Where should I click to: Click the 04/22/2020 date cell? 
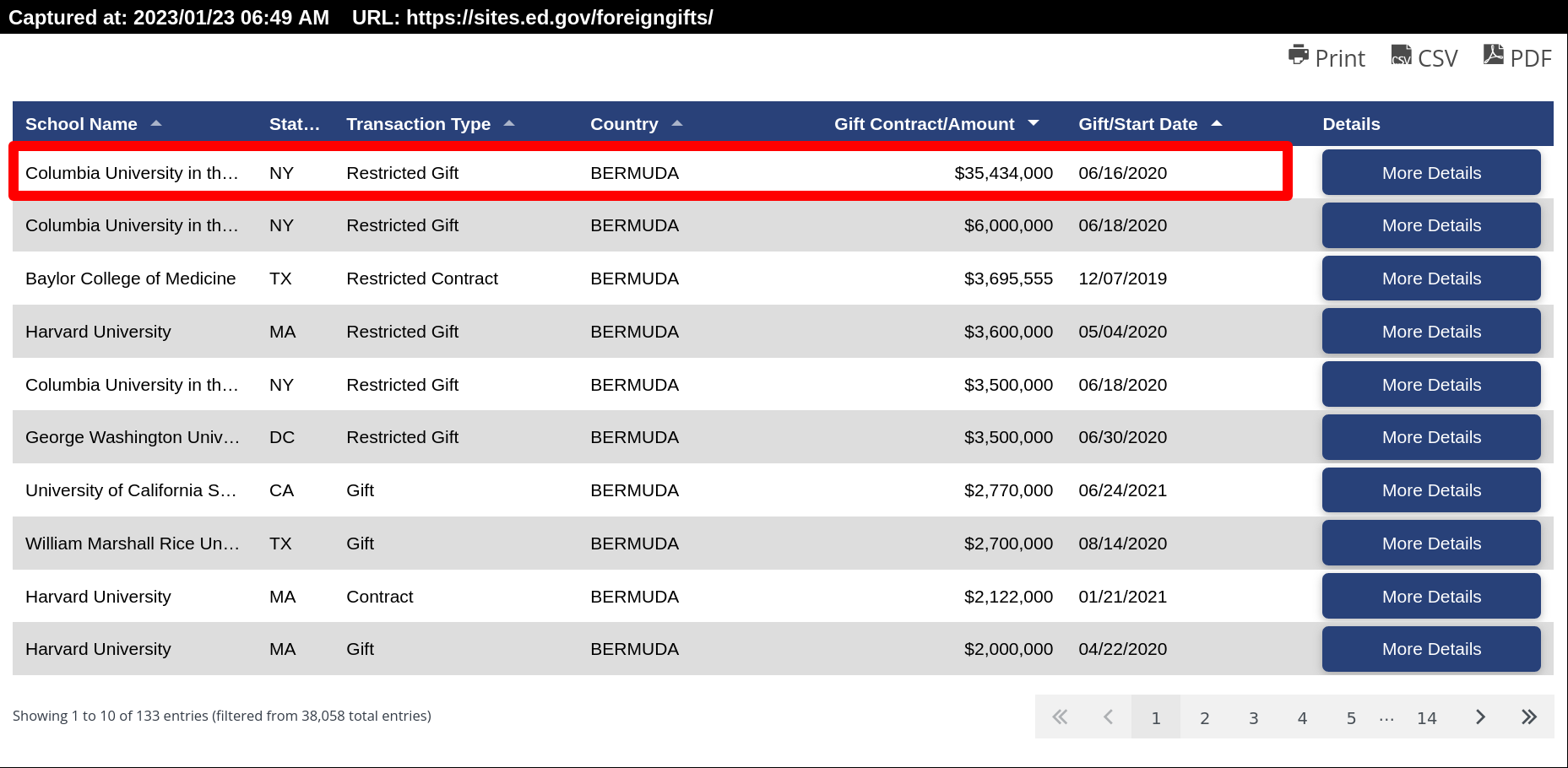pyautogui.click(x=1122, y=649)
